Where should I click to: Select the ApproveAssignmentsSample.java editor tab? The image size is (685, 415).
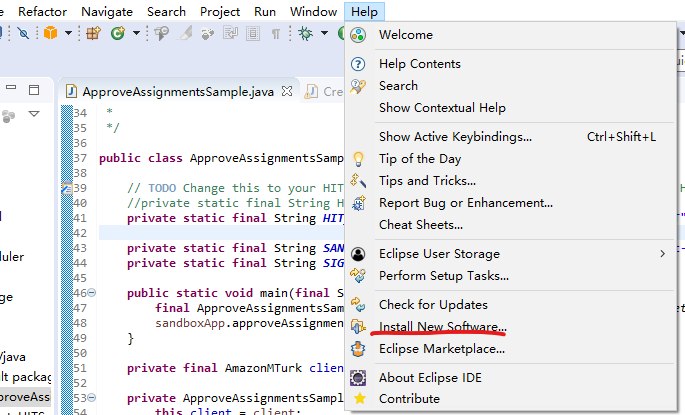point(178,92)
